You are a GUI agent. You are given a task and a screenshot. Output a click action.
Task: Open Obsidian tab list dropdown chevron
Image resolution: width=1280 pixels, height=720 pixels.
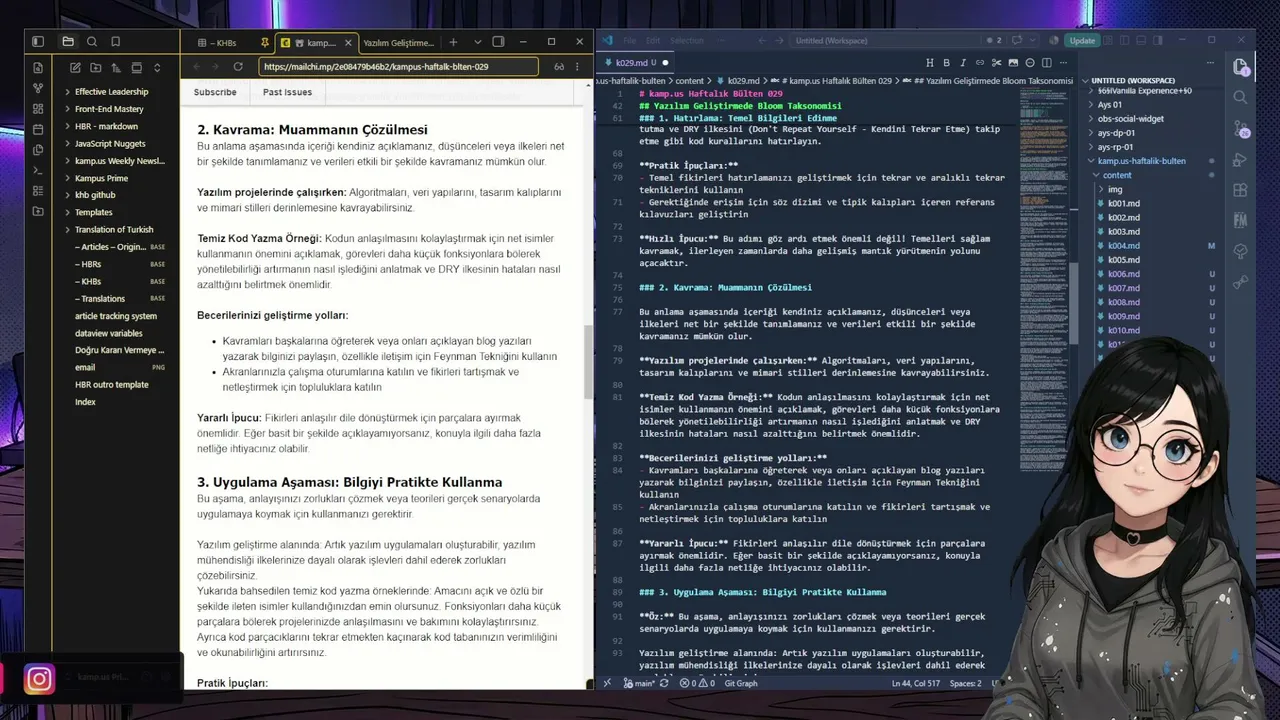477,42
